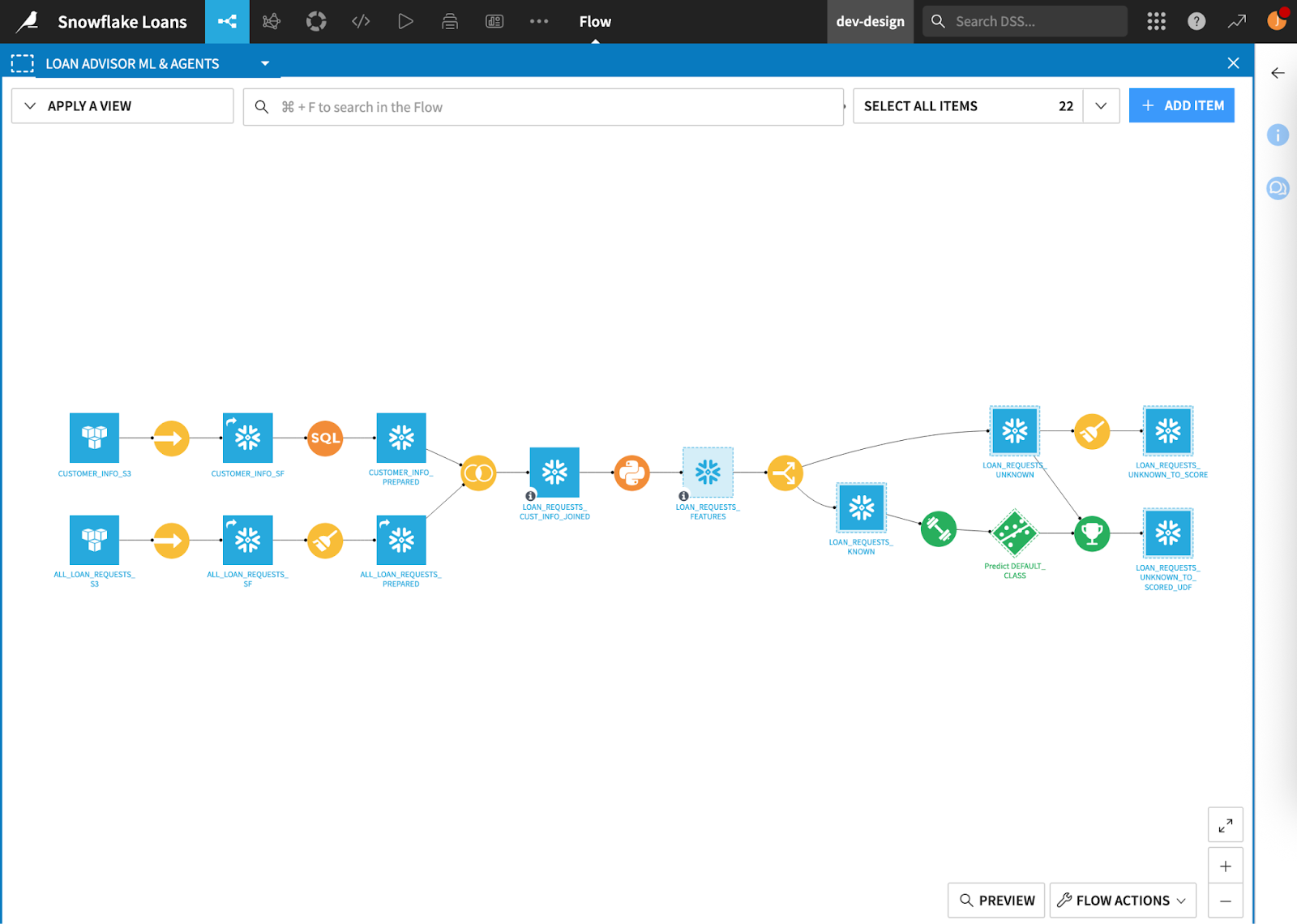This screenshot has width=1297, height=924.
Task: Select the CUSTOMER_INFO_PREPARED dataset node
Action: (401, 438)
